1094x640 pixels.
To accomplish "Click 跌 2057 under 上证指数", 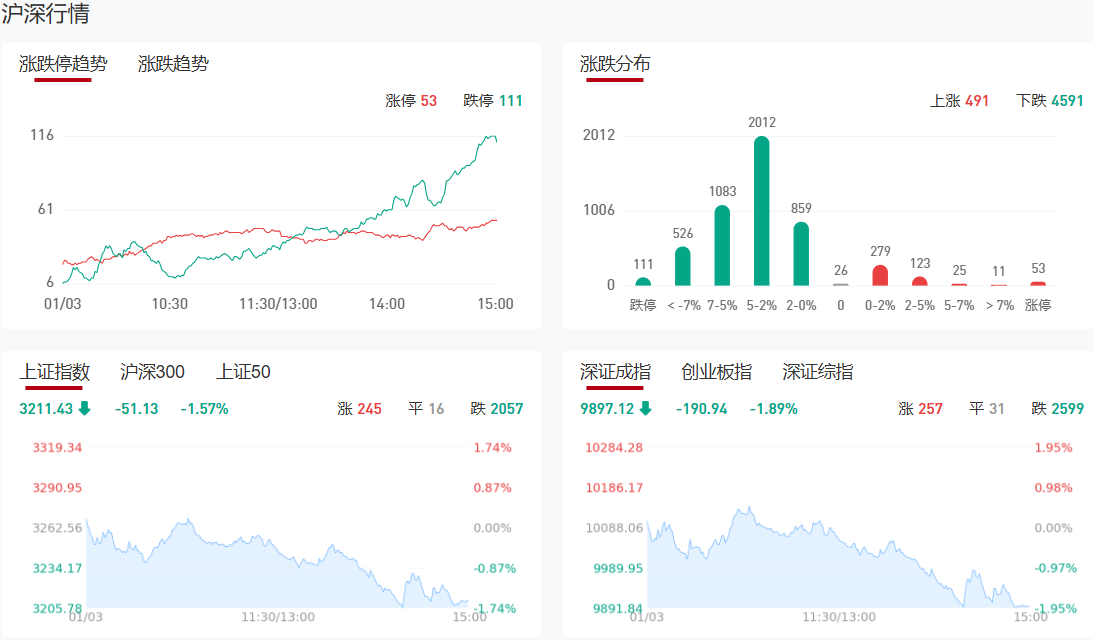I will pos(497,408).
